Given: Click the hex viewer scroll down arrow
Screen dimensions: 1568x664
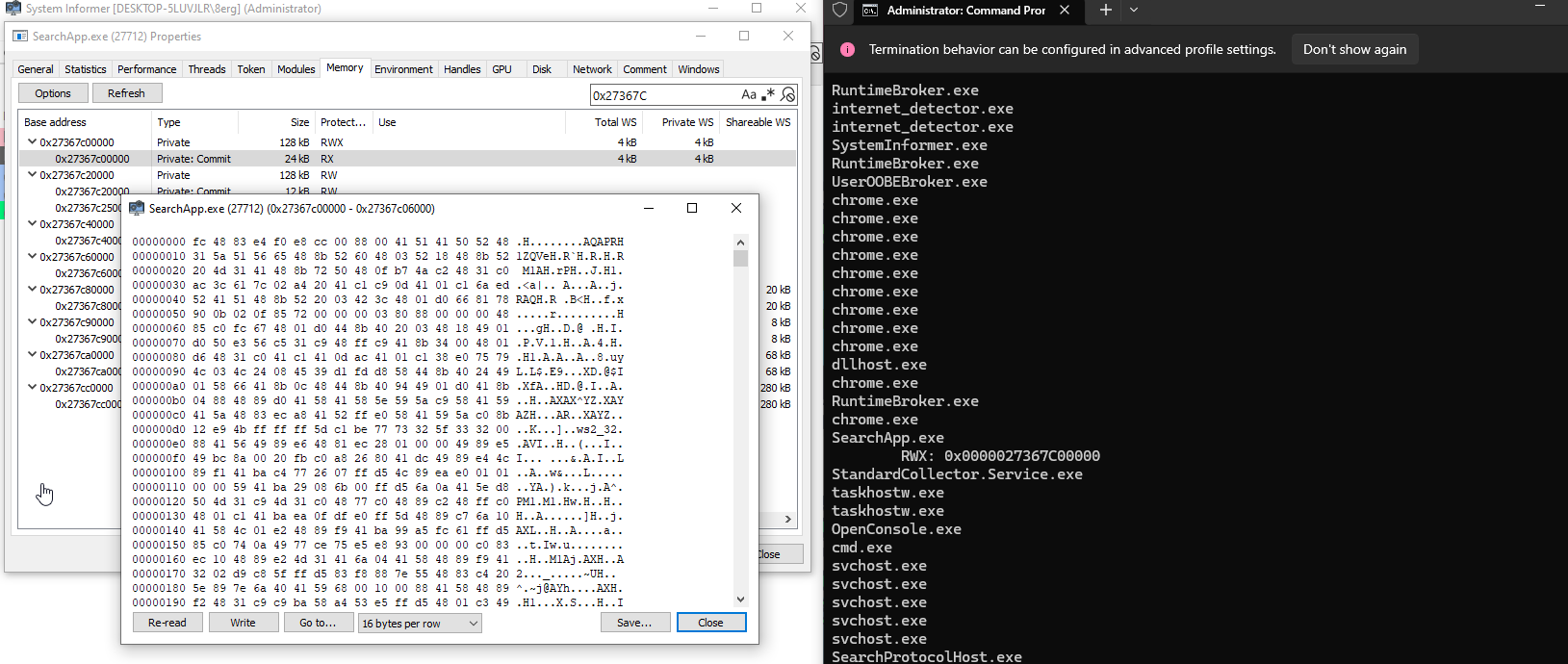Looking at the screenshot, I should coord(740,600).
